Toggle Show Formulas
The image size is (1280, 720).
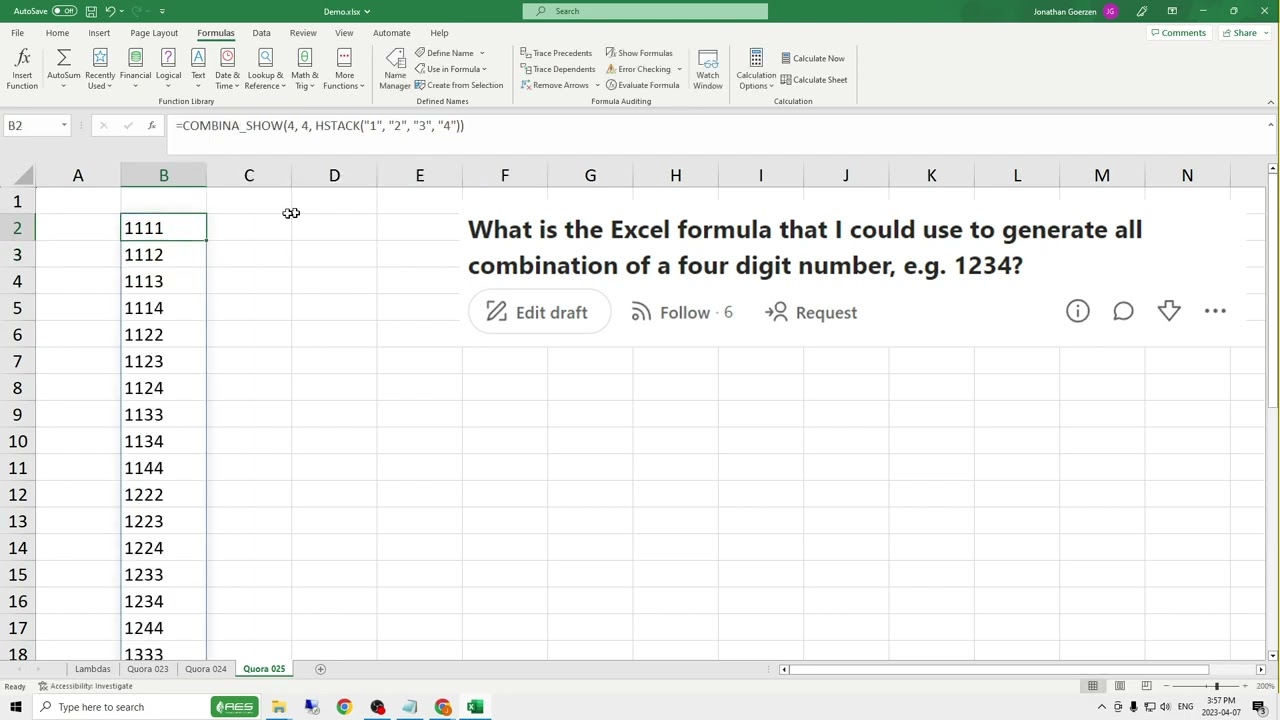pyautogui.click(x=639, y=53)
